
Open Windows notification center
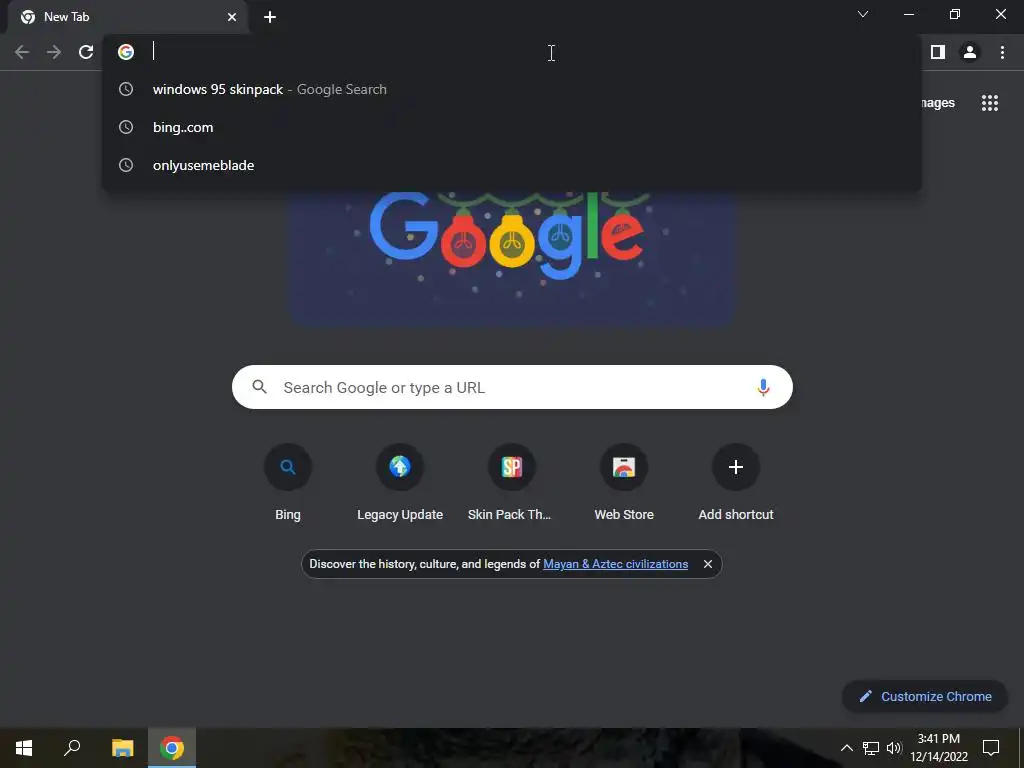pyautogui.click(x=991, y=748)
